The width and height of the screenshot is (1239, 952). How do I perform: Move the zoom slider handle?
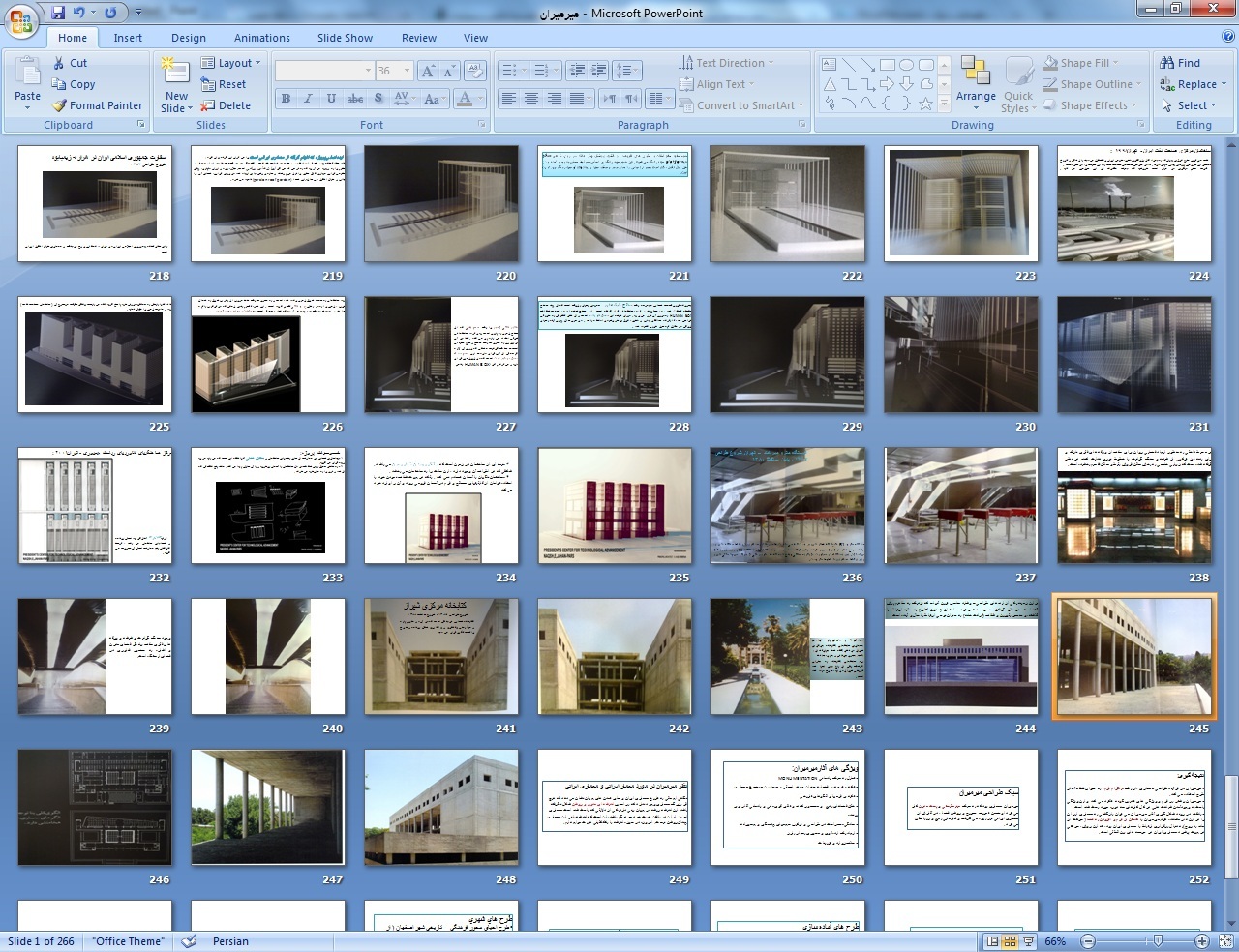pyautogui.click(x=1158, y=941)
